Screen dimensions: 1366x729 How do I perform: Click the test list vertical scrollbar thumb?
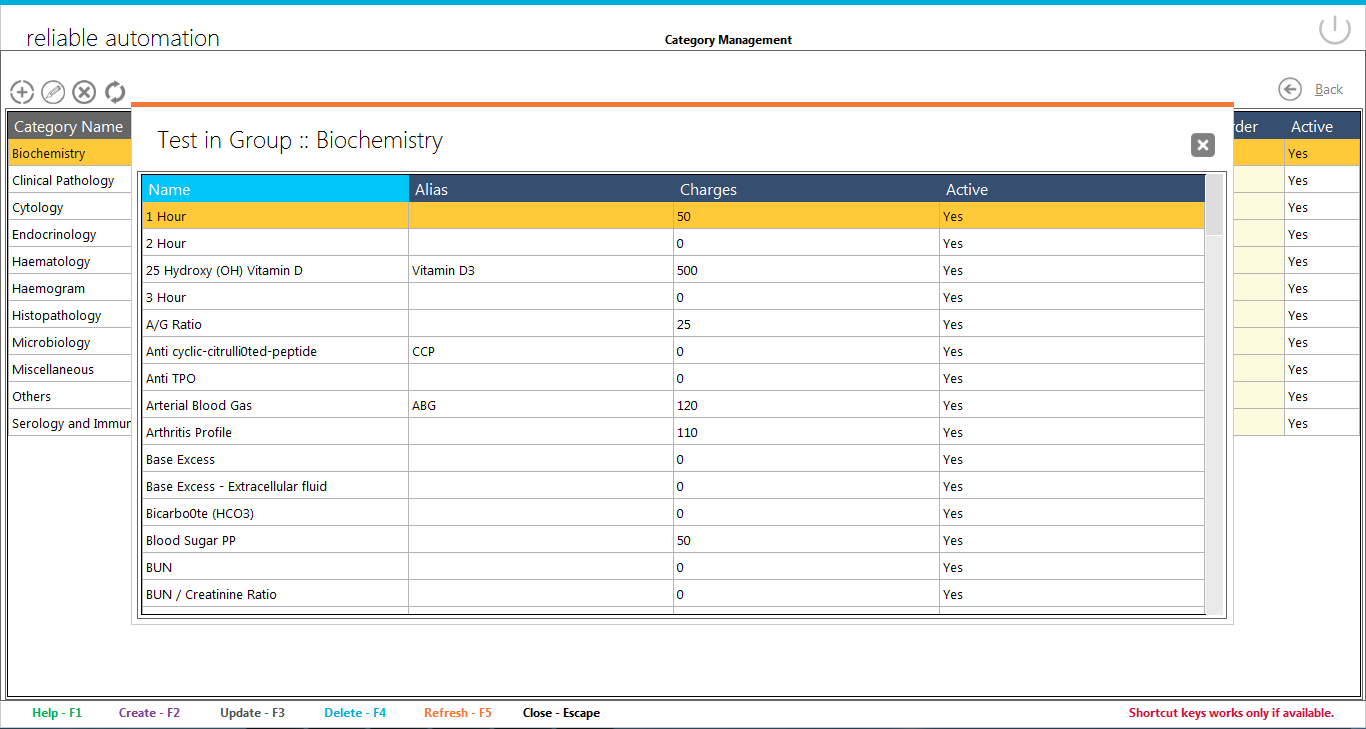pos(1214,205)
